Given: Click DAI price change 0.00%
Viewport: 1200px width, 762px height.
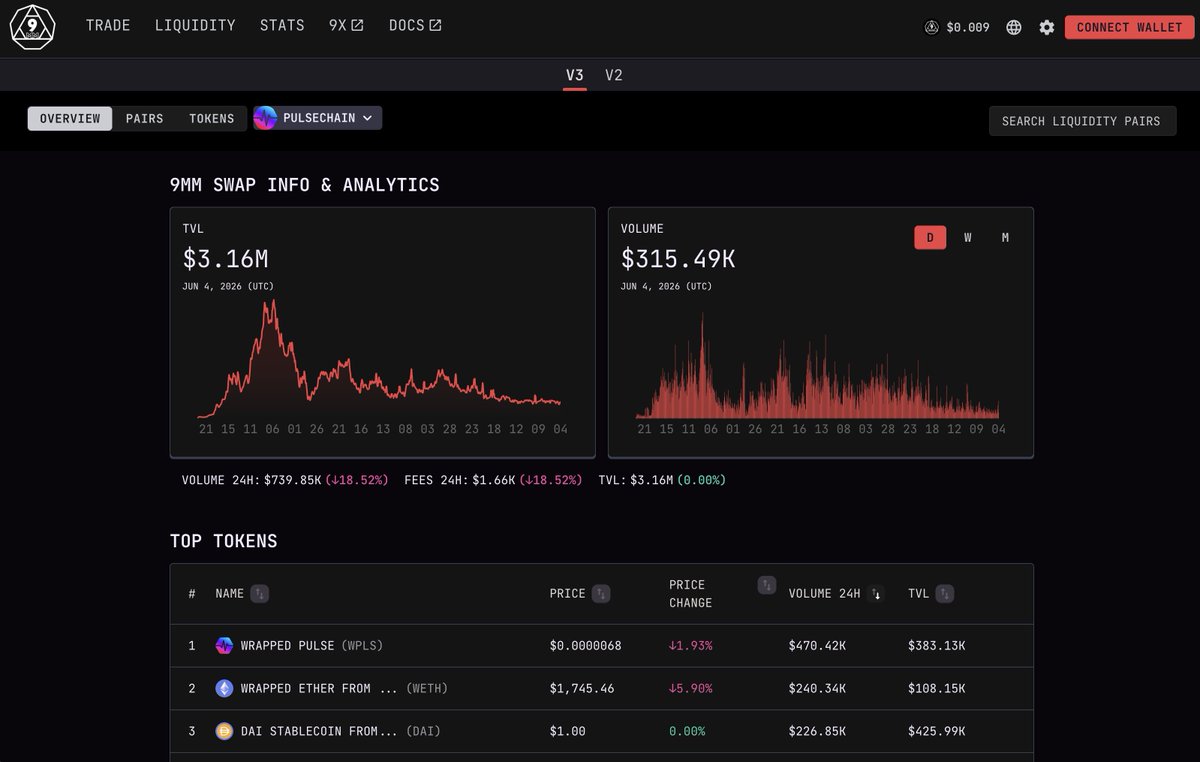Looking at the screenshot, I should [687, 731].
